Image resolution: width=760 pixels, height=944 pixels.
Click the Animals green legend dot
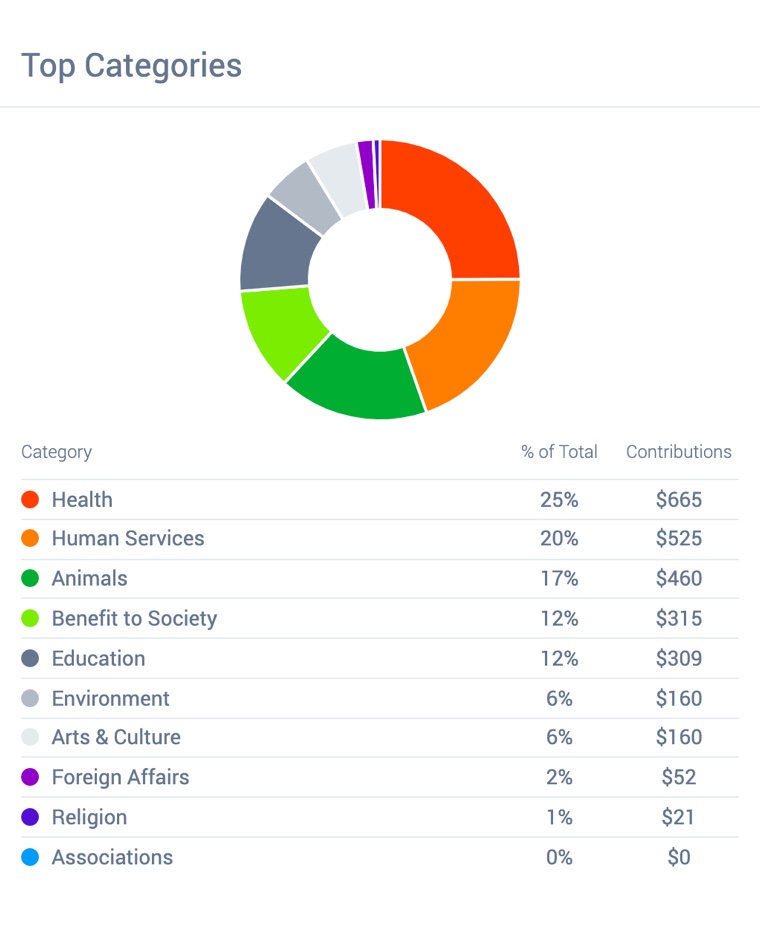click(x=30, y=578)
